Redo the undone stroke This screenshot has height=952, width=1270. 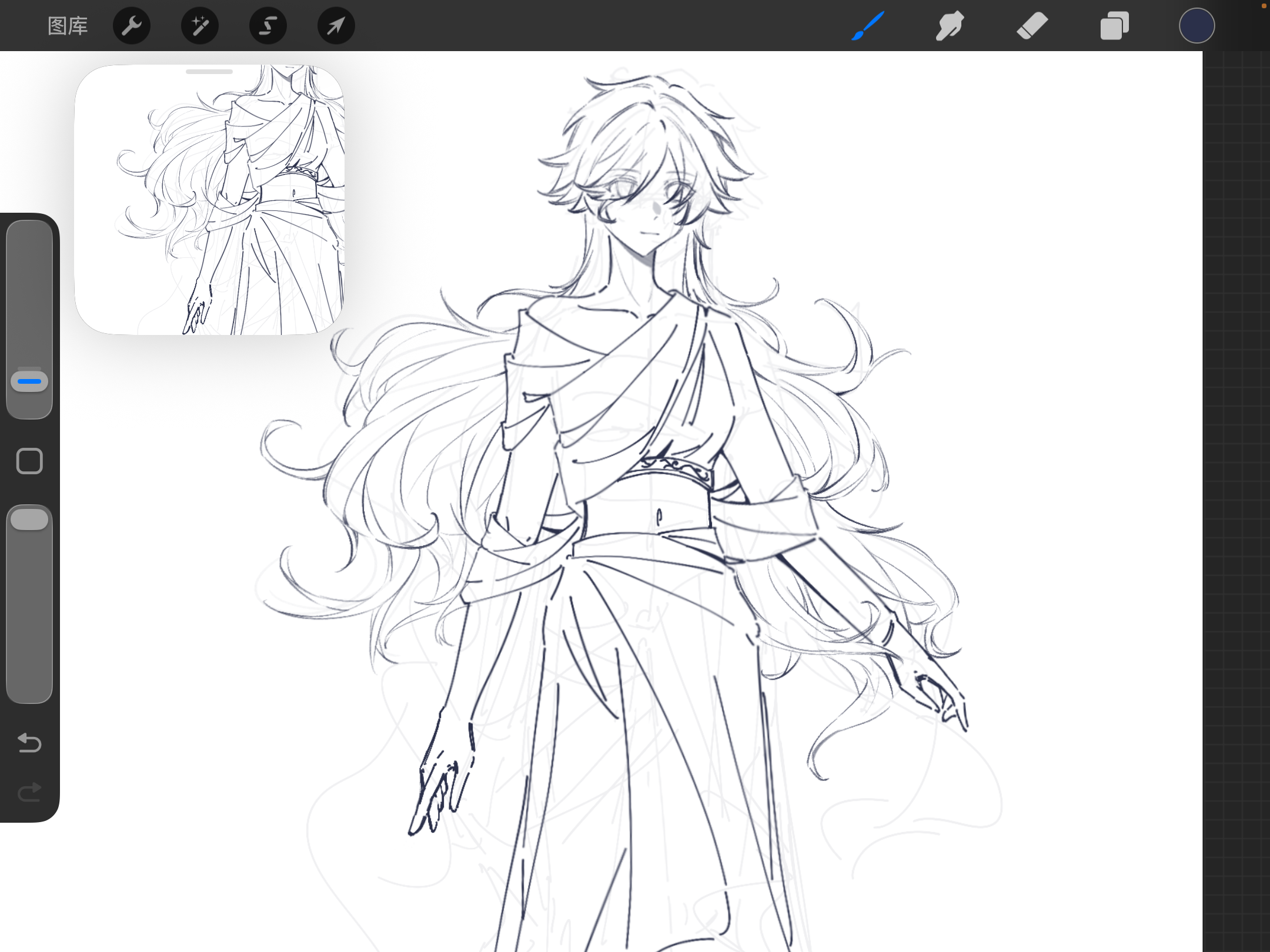pos(29,792)
